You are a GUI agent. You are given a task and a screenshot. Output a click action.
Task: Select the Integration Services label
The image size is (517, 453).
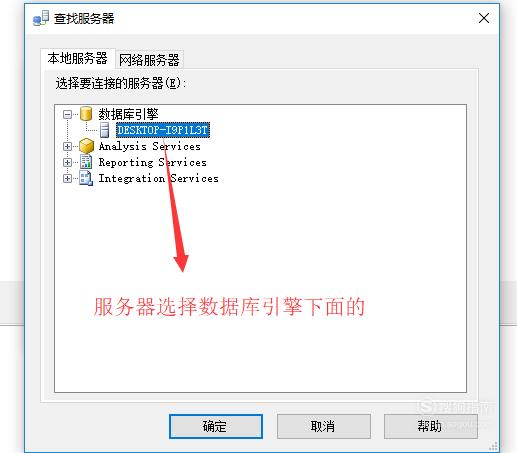point(158,178)
